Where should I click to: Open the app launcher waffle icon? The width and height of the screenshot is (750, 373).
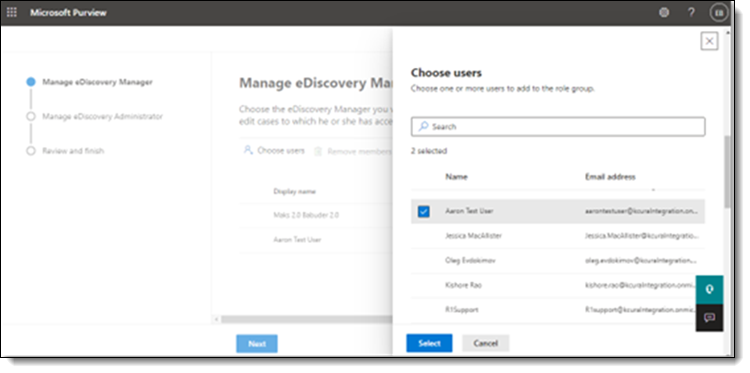(11, 12)
